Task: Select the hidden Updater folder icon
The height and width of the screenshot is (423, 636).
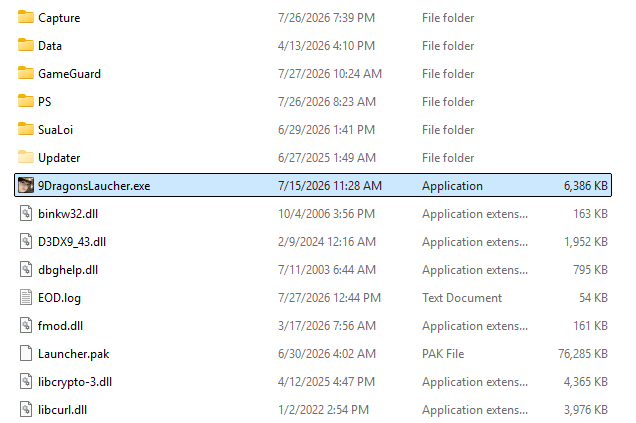Action: [26, 157]
